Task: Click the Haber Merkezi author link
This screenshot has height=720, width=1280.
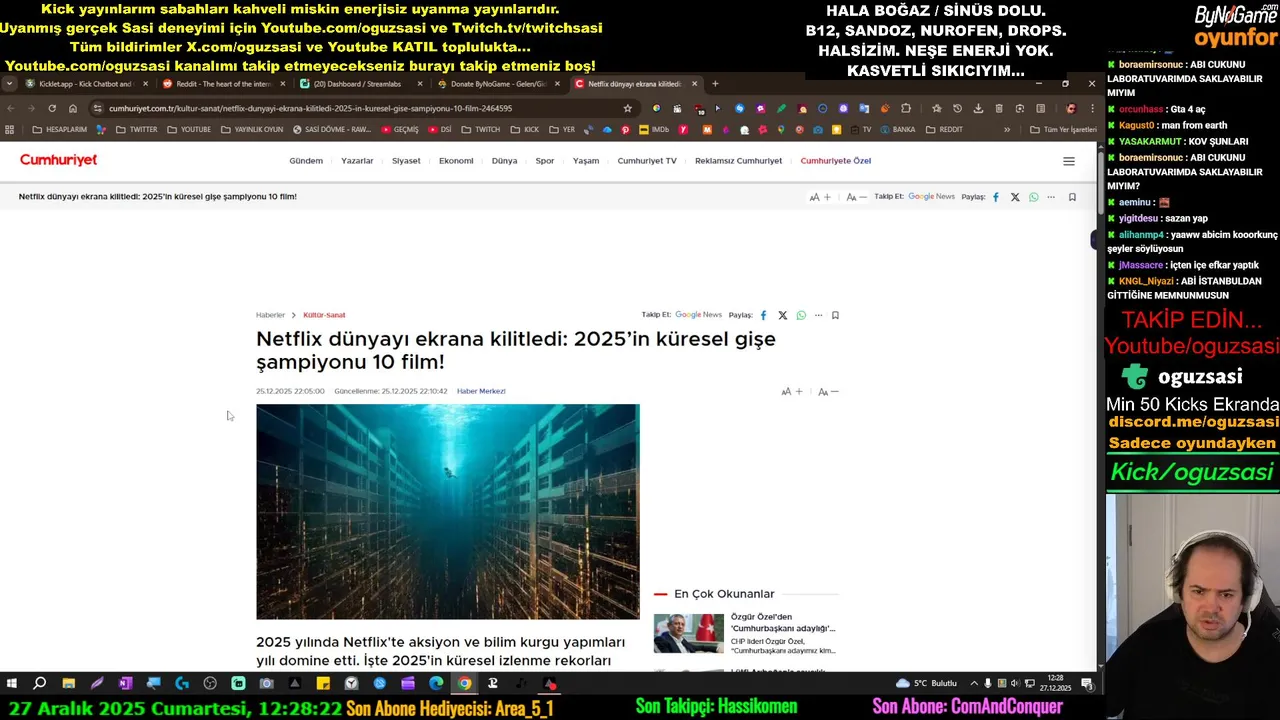Action: pyautogui.click(x=481, y=391)
